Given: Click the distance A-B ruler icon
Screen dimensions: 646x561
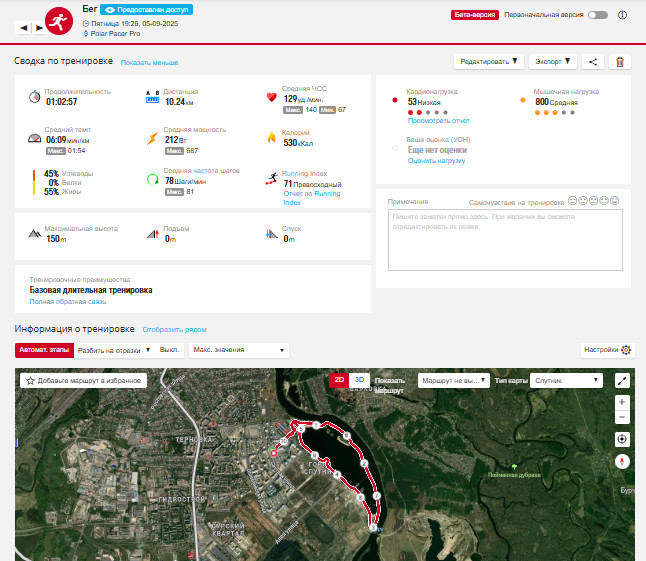Looking at the screenshot, I should point(152,97).
